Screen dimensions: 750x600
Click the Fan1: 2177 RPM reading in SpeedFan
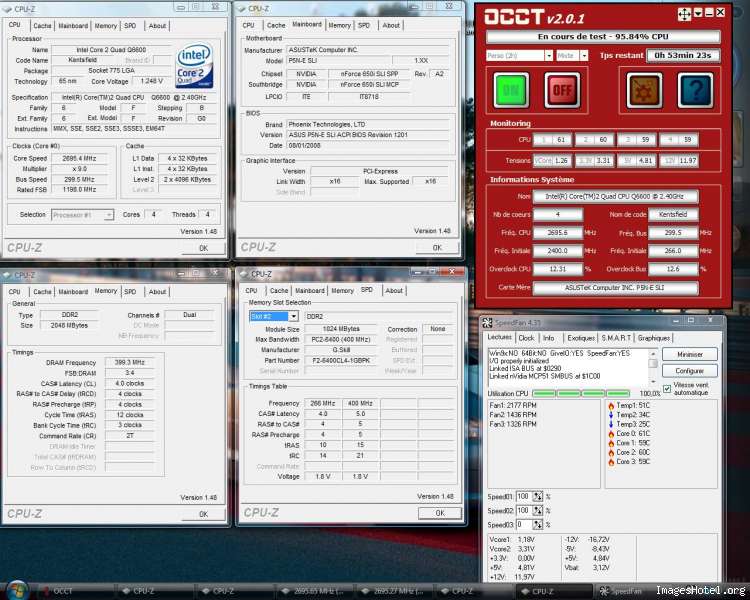(x=513, y=406)
